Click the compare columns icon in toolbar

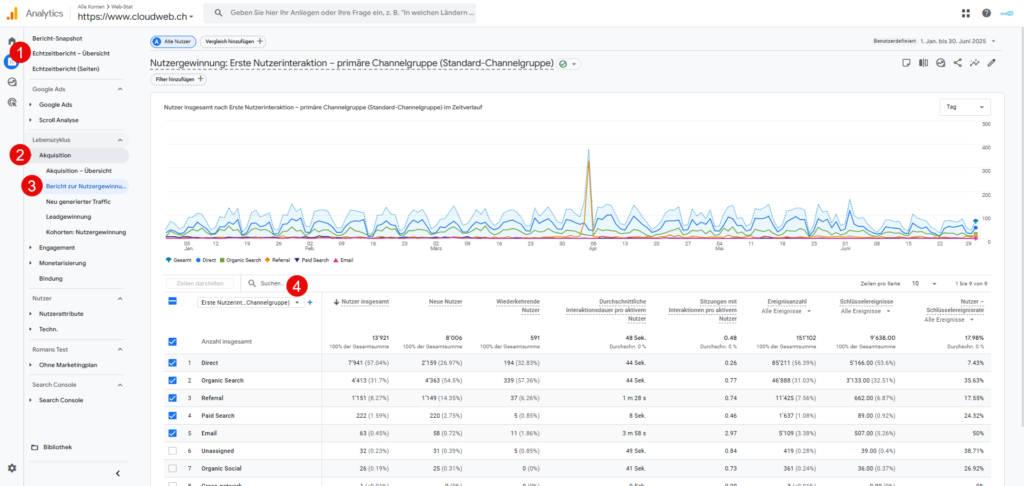click(922, 63)
